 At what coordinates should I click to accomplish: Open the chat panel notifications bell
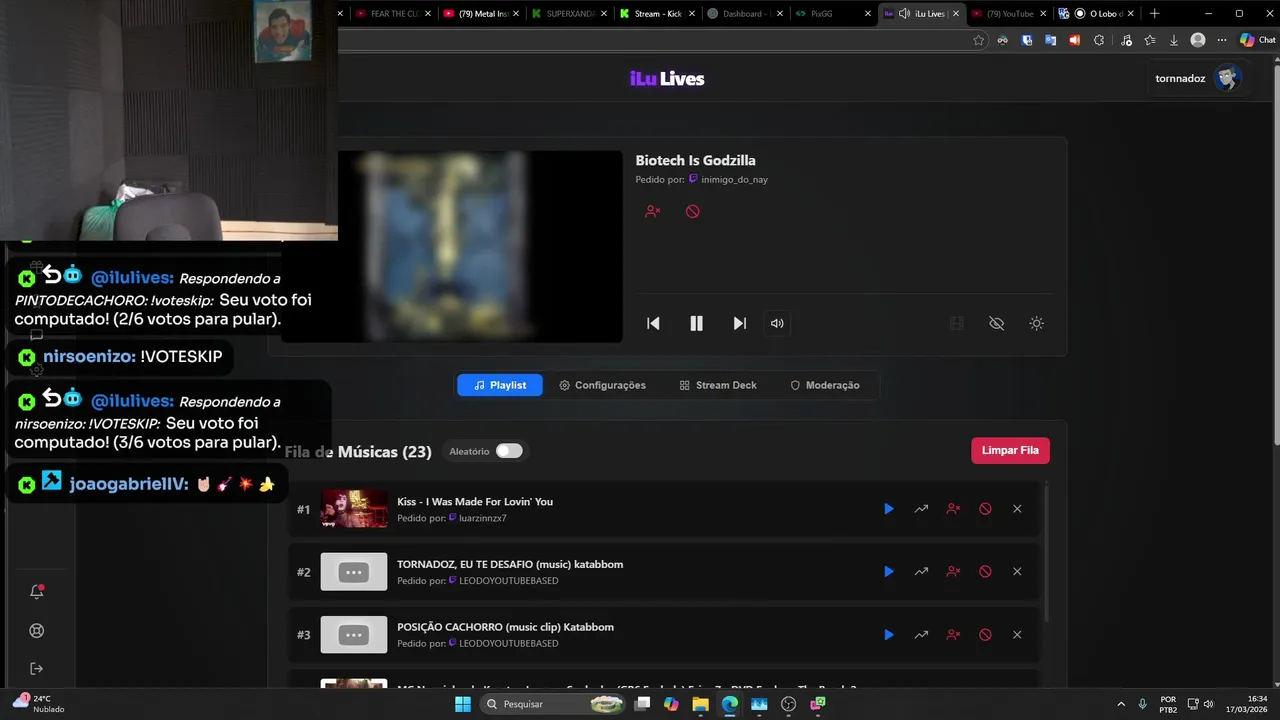tap(37, 591)
